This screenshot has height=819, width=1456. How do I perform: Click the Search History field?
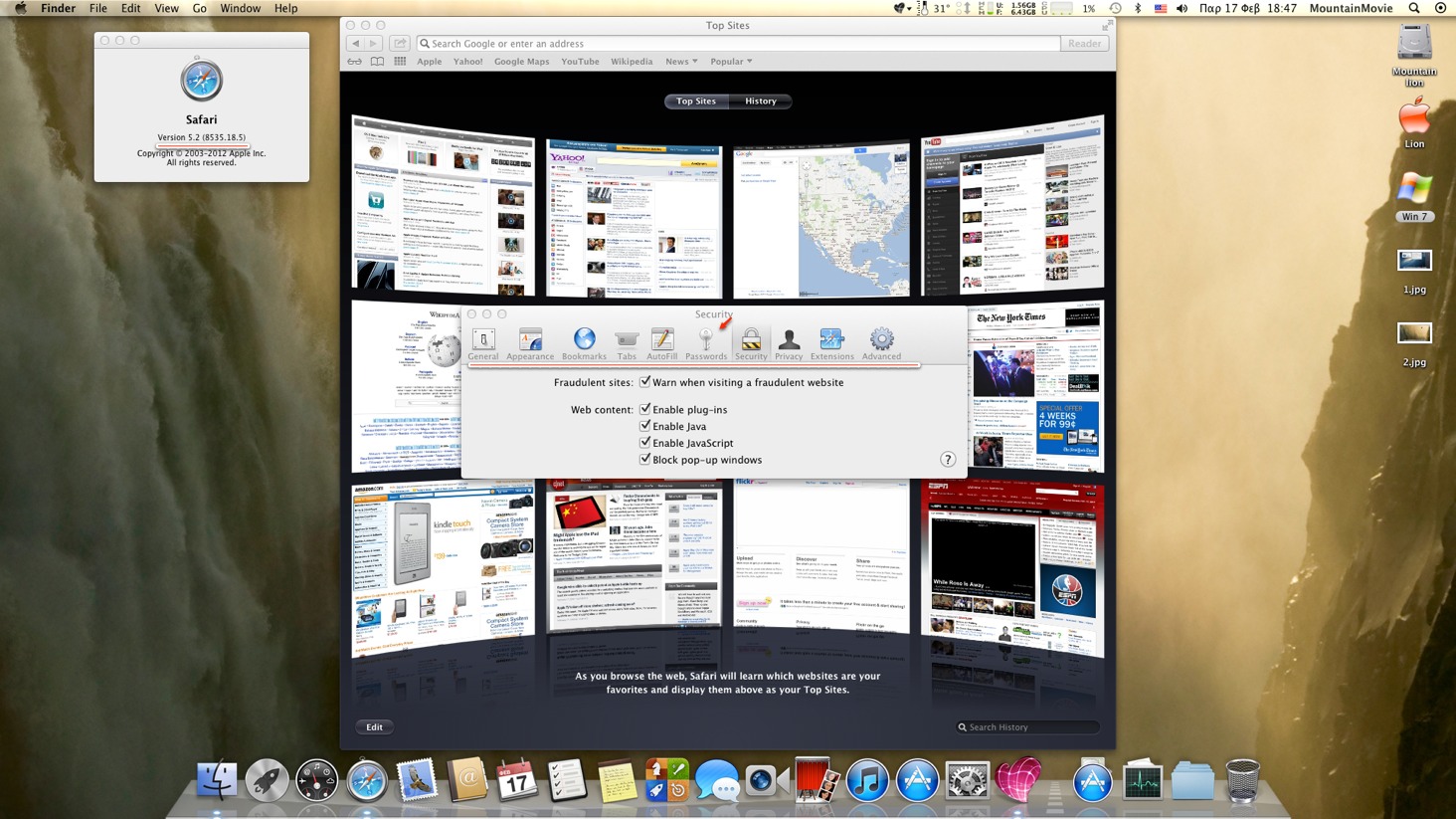point(1026,727)
